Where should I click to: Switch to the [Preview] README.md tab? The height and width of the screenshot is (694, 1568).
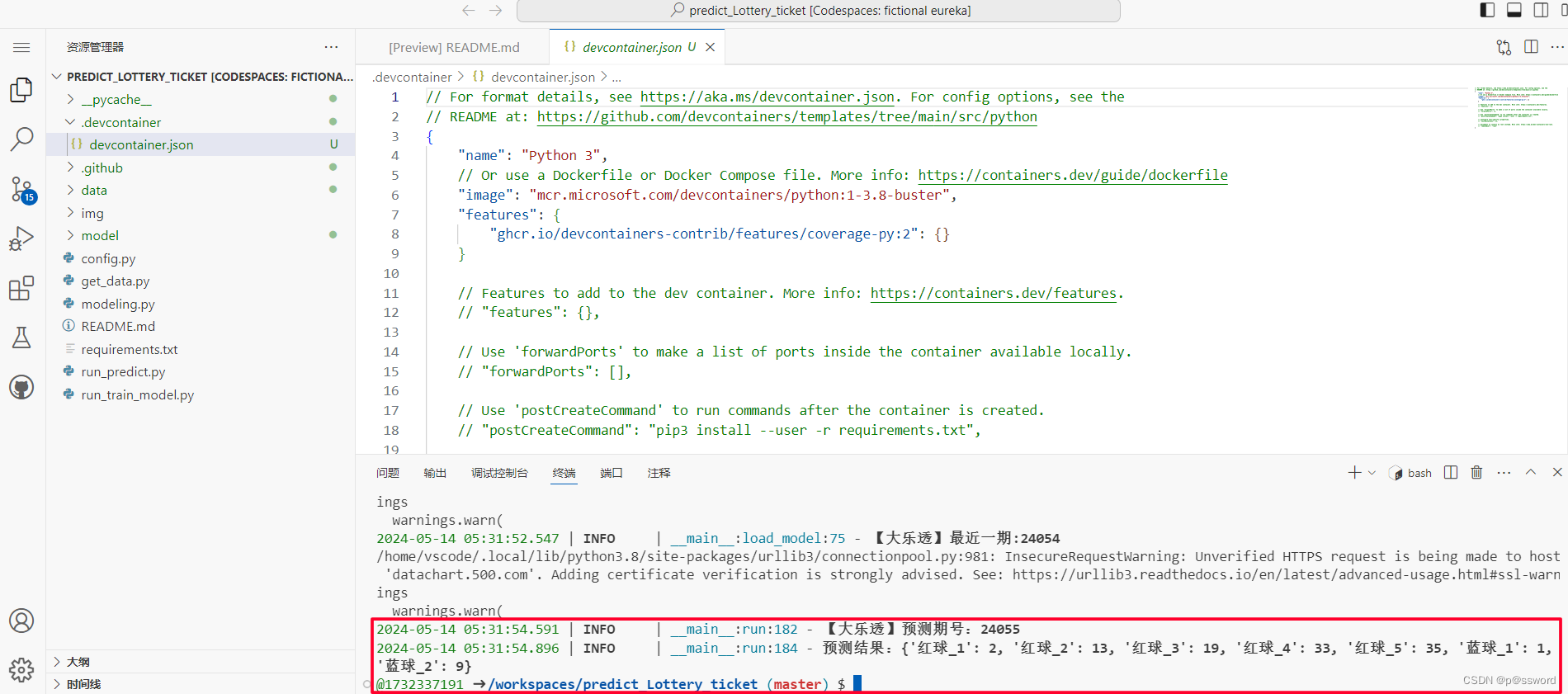pyautogui.click(x=454, y=48)
